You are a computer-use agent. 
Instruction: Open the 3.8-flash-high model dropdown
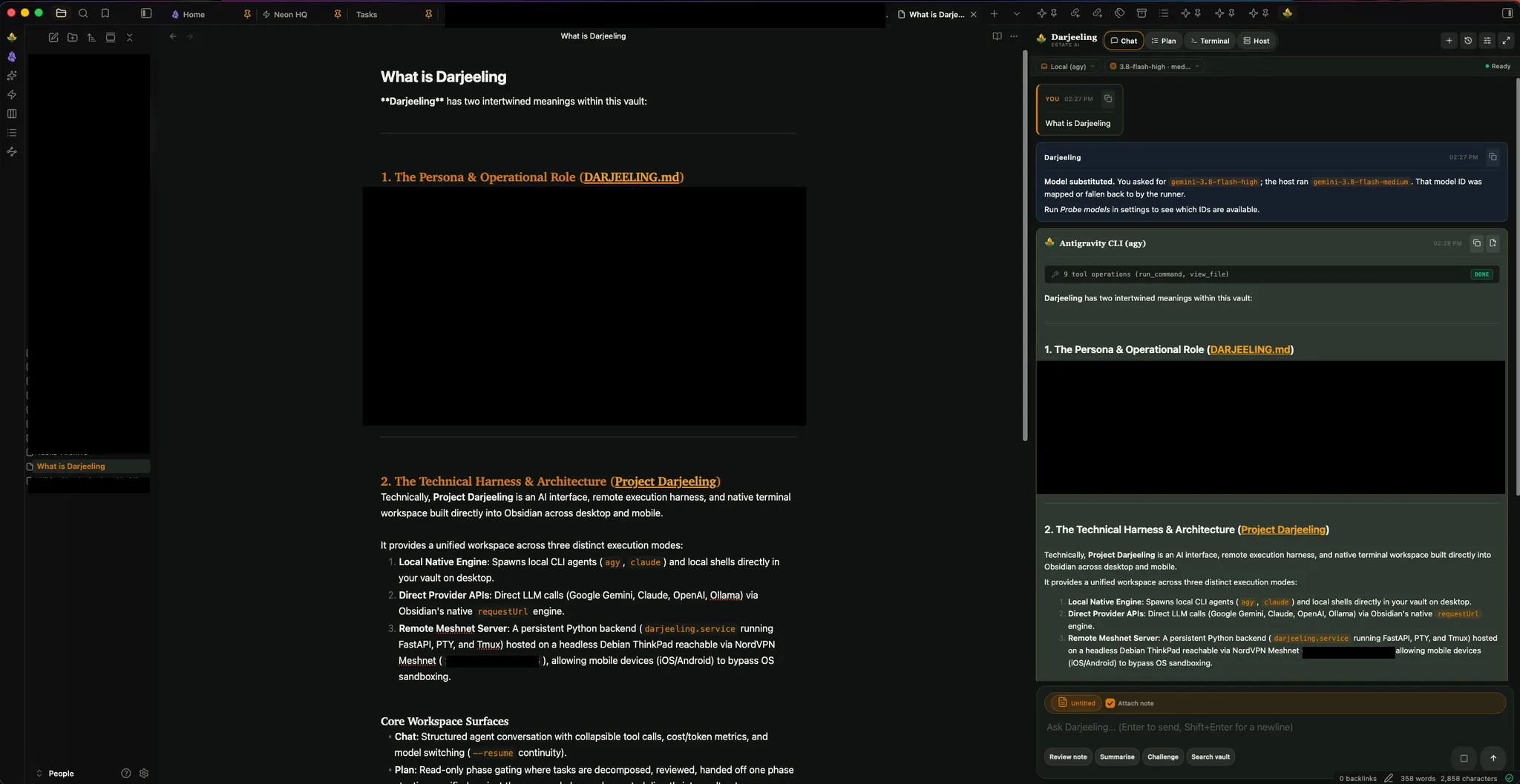[x=1154, y=67]
